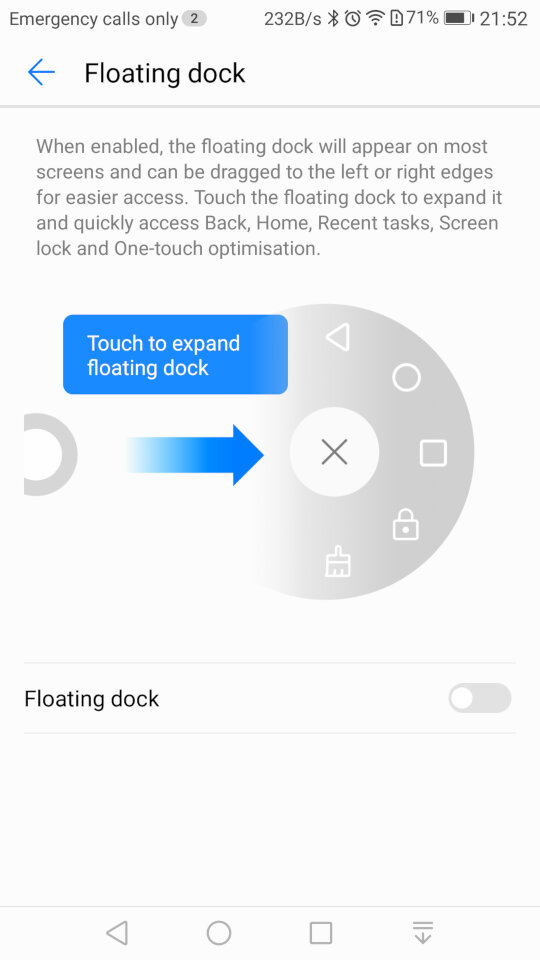540x960 pixels.
Task: Open recent apps from navigation bar
Action: (x=321, y=933)
